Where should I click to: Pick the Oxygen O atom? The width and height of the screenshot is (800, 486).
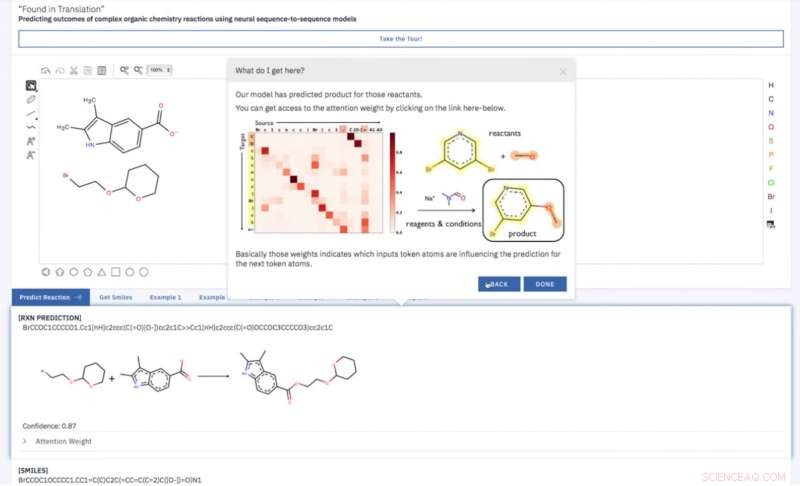pyautogui.click(x=771, y=127)
